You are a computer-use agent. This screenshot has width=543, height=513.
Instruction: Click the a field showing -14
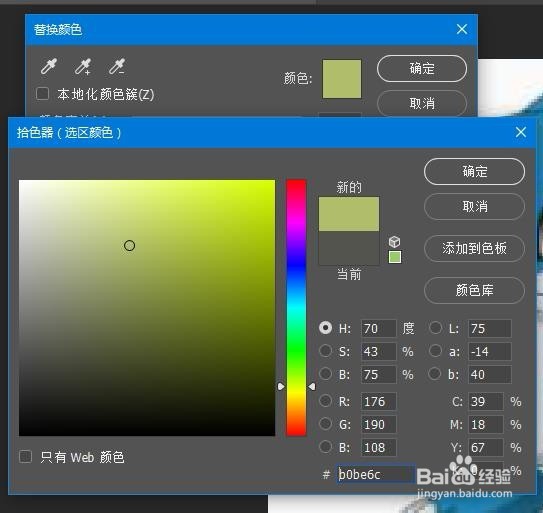click(490, 351)
